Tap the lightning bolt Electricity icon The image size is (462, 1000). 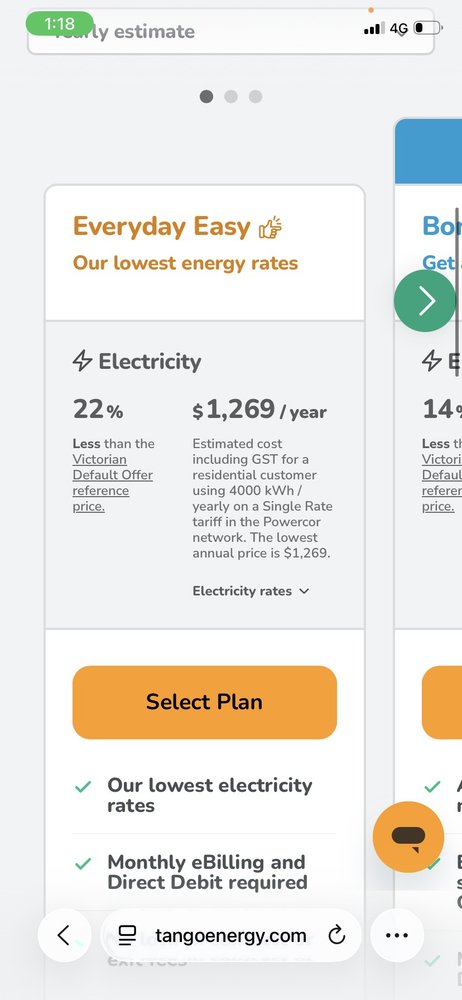click(82, 361)
